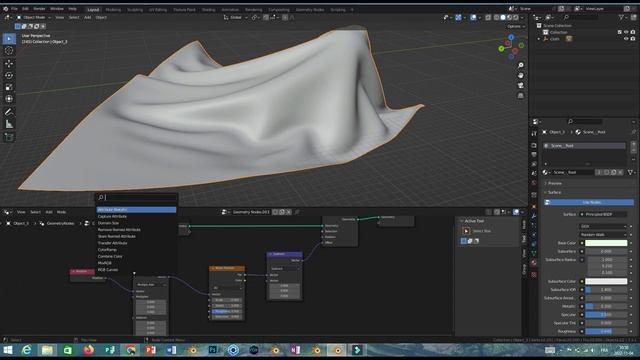The height and width of the screenshot is (360, 640).
Task: Open the Blender logo menu
Action: [x=5, y=9]
